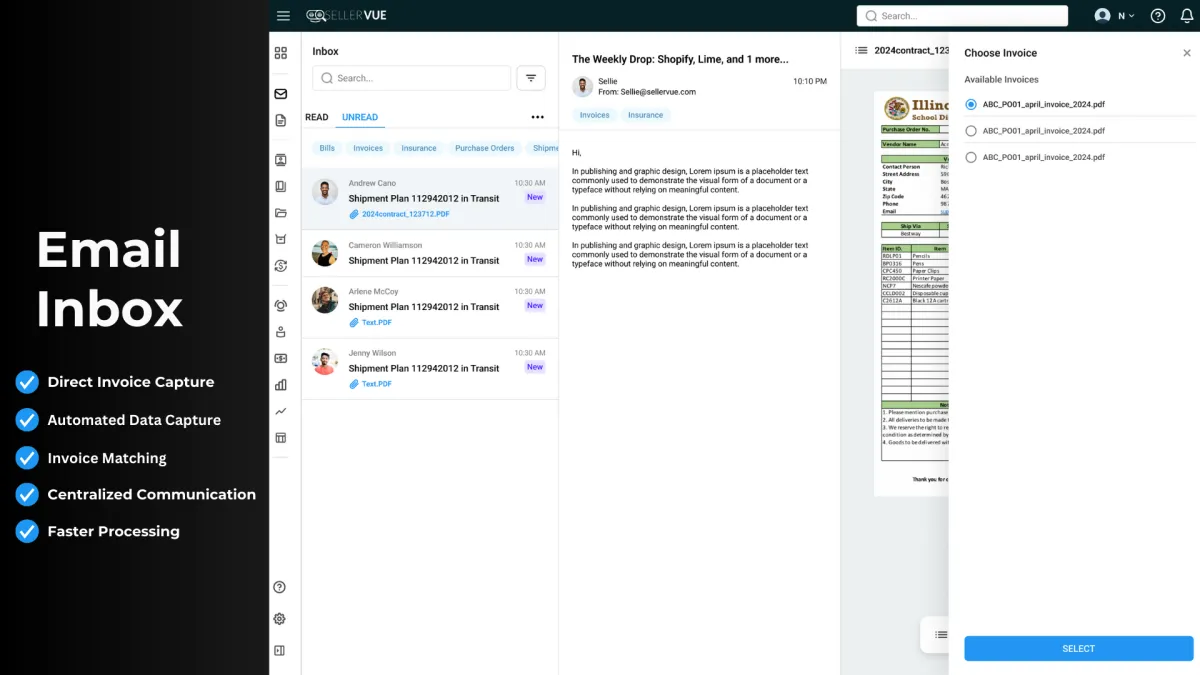Expand the user account N dropdown
This screenshot has width=1200, height=675.
pos(1115,16)
